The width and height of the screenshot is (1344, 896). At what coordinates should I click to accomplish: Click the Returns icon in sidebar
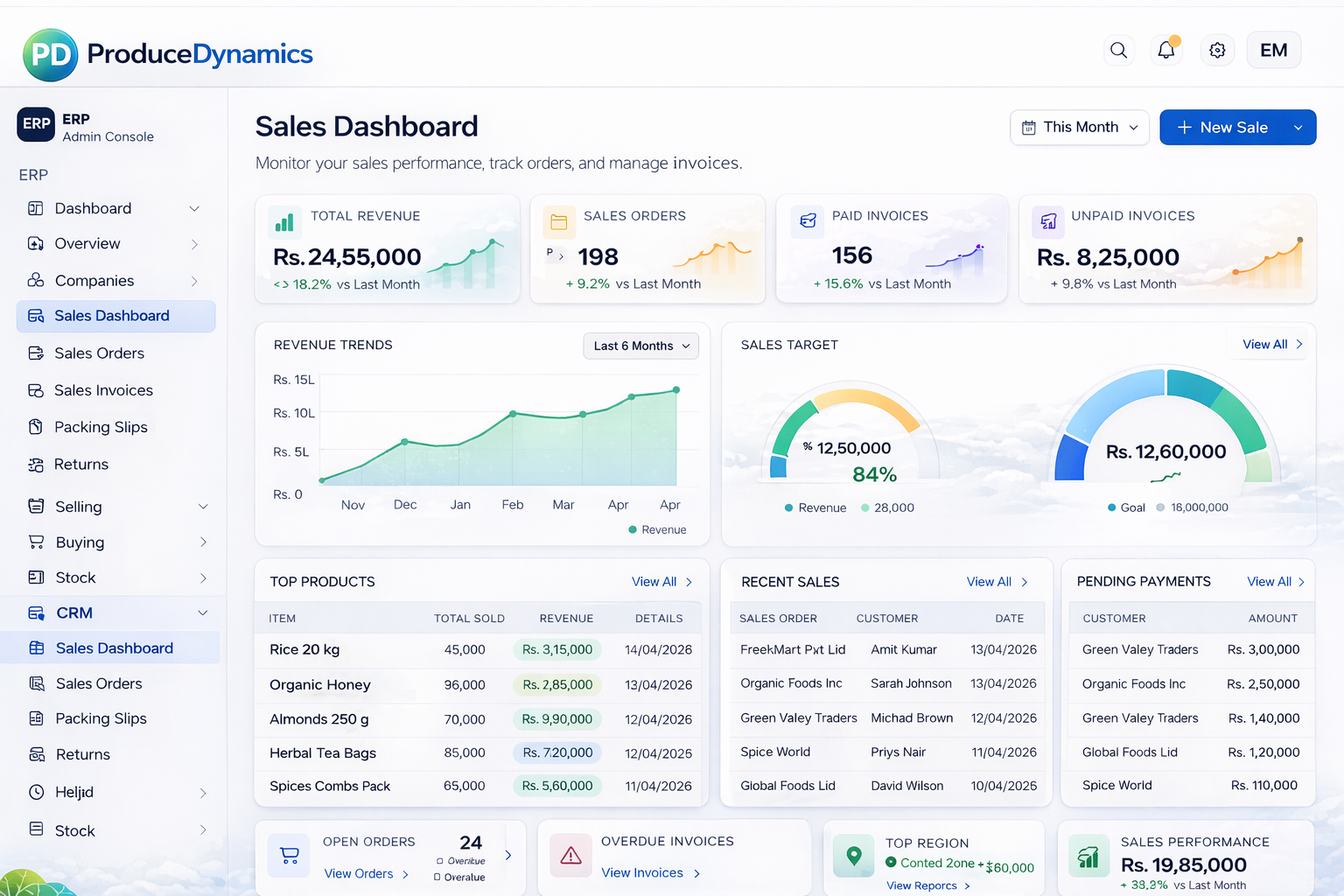click(36, 465)
